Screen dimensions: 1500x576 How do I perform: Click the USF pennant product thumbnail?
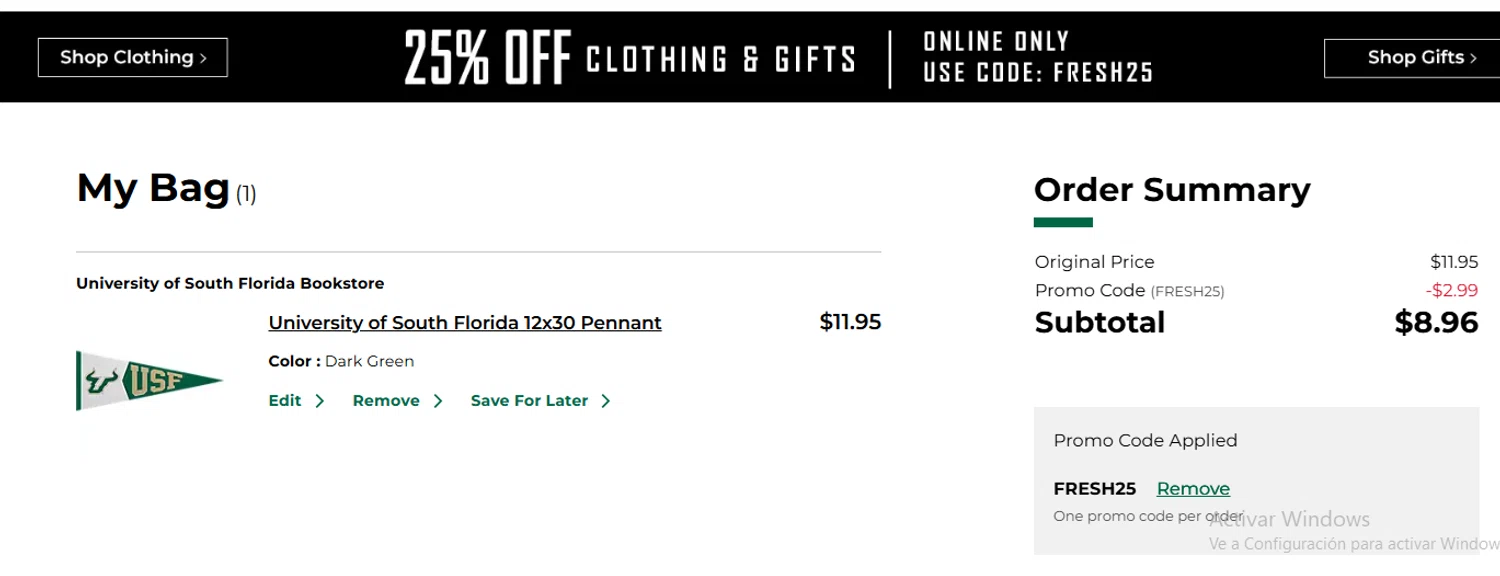(x=149, y=380)
